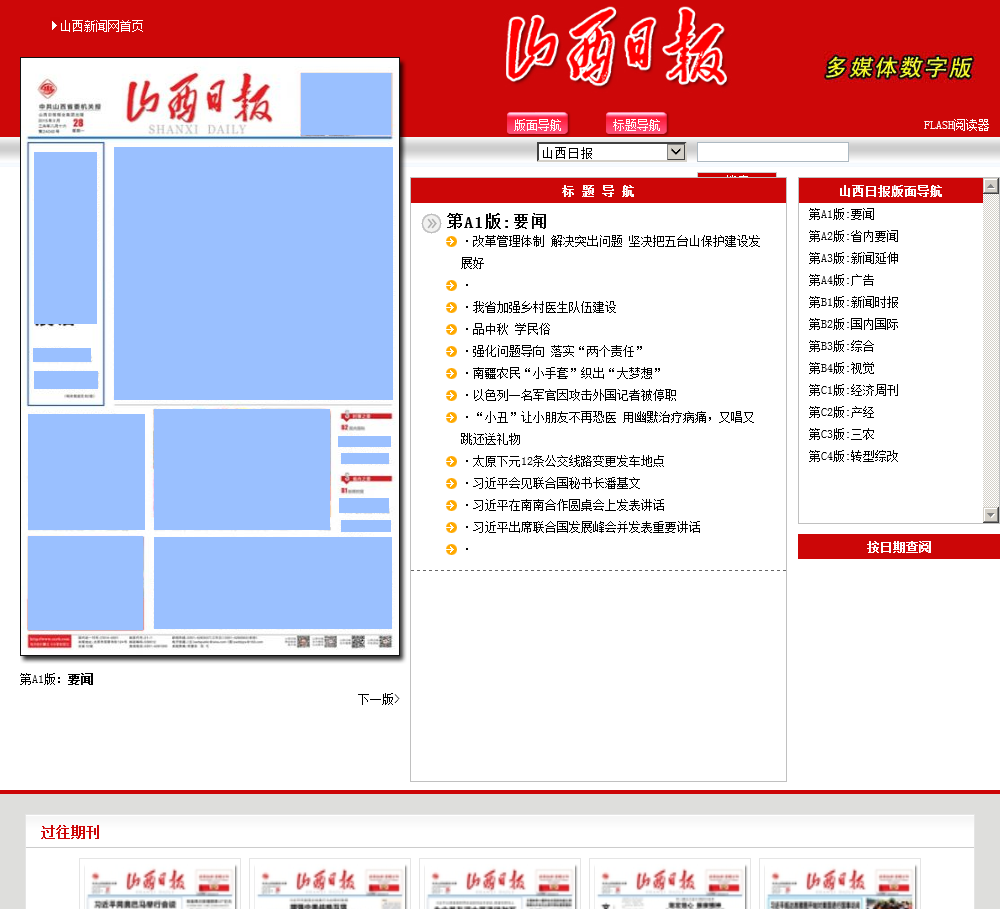Screen dimensions: 1000x909
Task: Open article 强化问题导向 落实"两个责任"
Action: pyautogui.click(x=557, y=351)
